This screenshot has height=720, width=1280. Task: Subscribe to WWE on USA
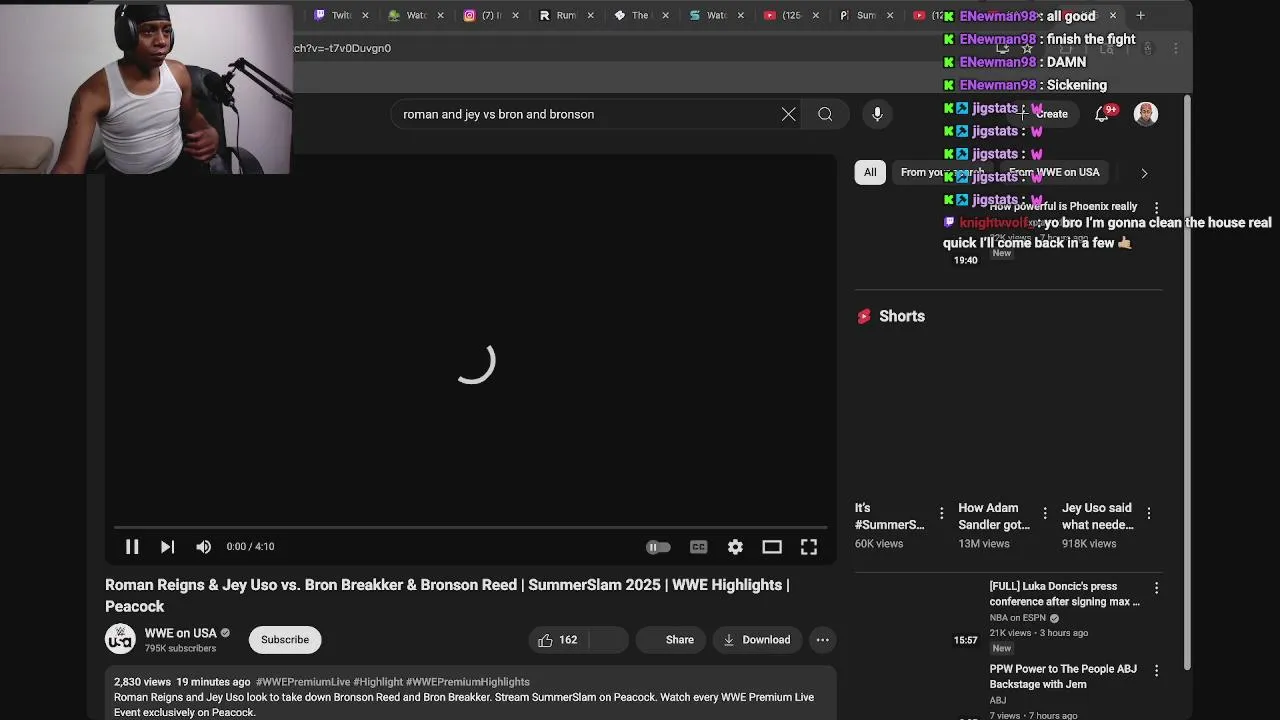[285, 640]
